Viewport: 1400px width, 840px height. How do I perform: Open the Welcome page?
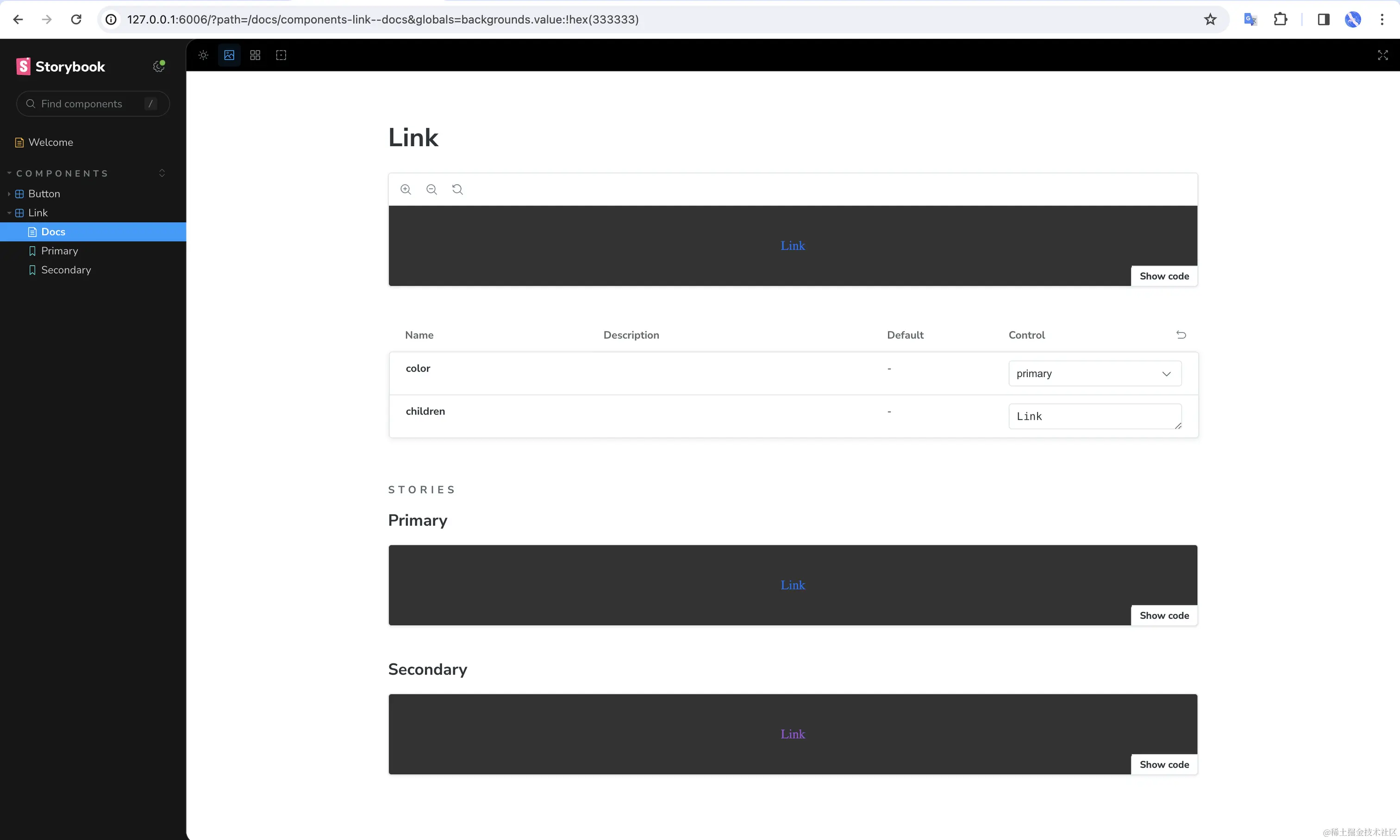(x=50, y=142)
